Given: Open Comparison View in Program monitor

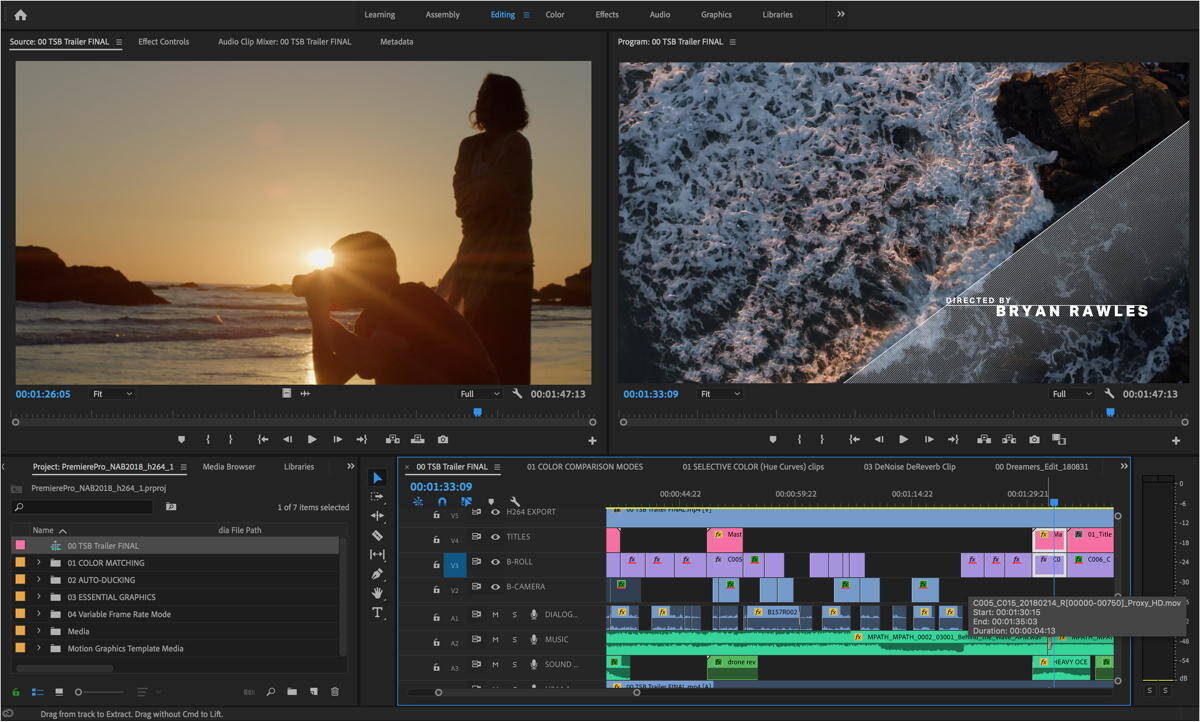Looking at the screenshot, I should (x=1059, y=439).
